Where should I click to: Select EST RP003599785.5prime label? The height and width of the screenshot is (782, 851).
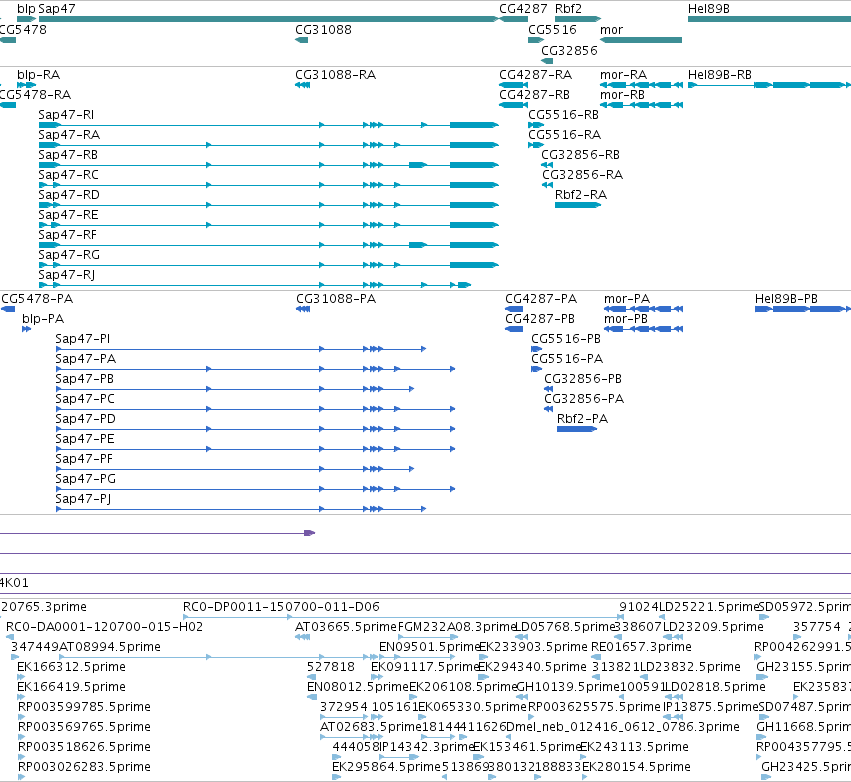click(84, 707)
